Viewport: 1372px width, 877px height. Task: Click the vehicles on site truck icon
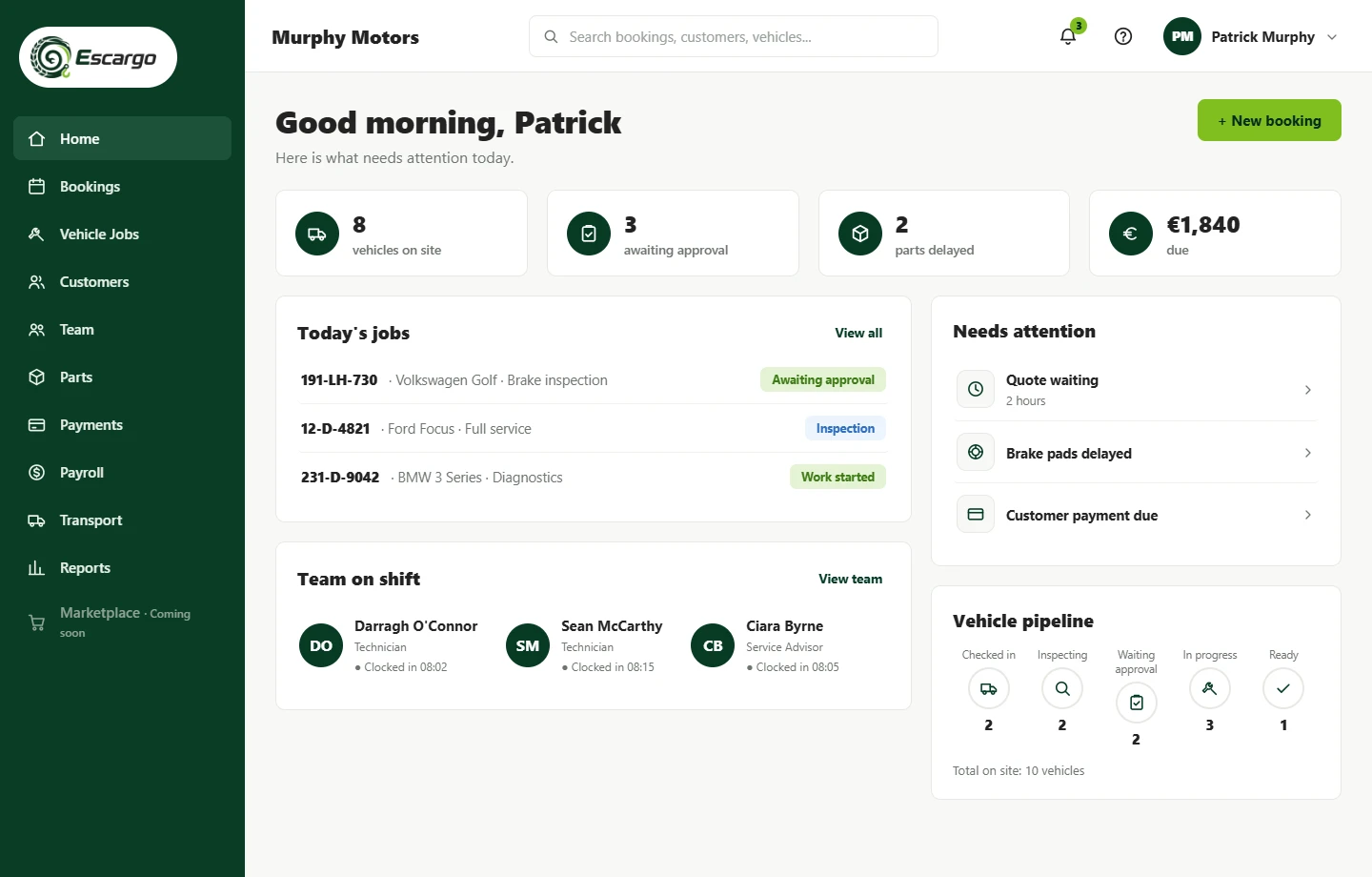coord(317,234)
